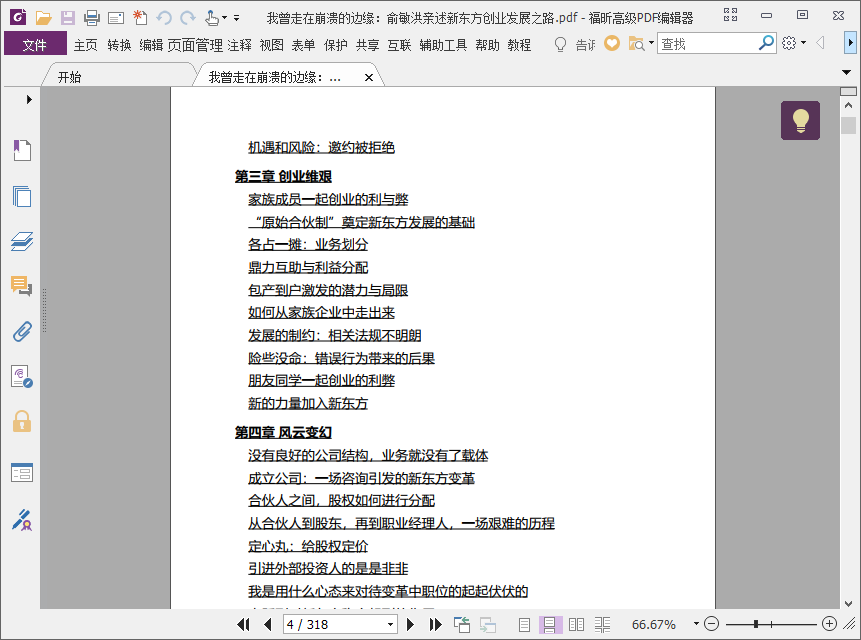
Task: Open the 帮助 ribbon tab
Action: point(487,44)
